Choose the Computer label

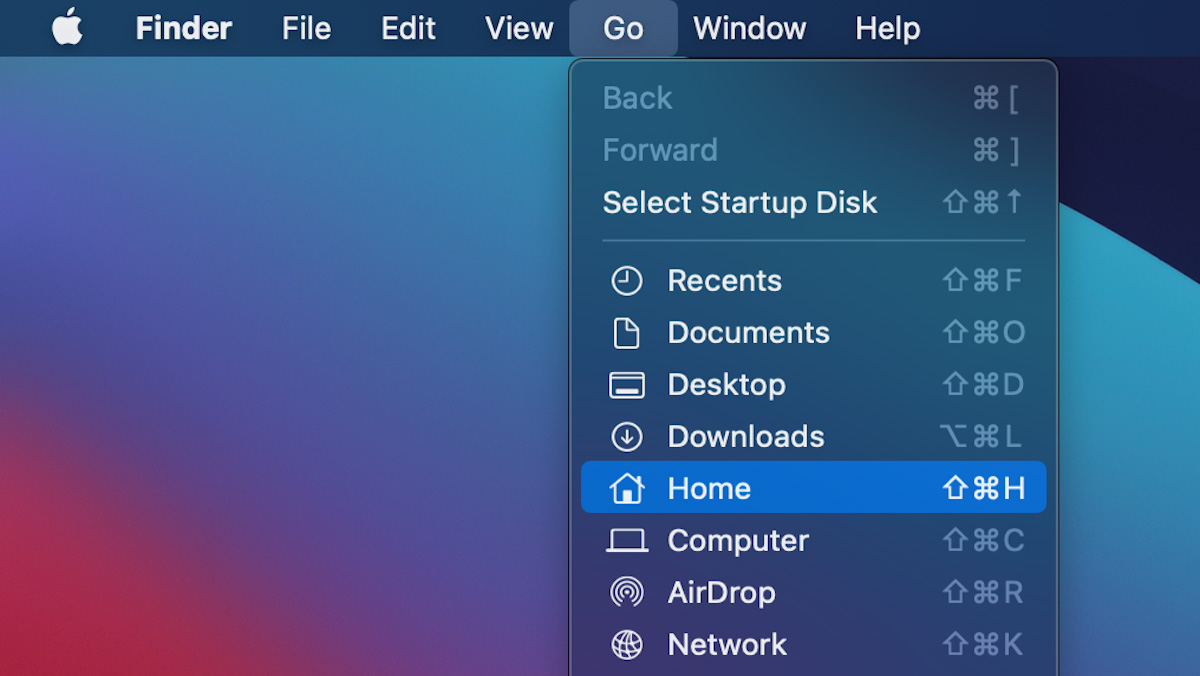(738, 541)
